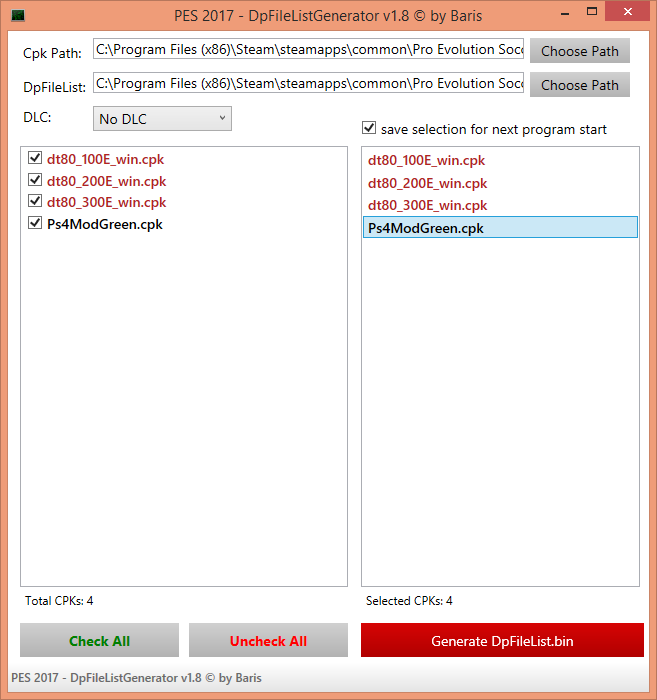657x700 pixels.
Task: Choose path for DpFileList
Action: tap(580, 85)
